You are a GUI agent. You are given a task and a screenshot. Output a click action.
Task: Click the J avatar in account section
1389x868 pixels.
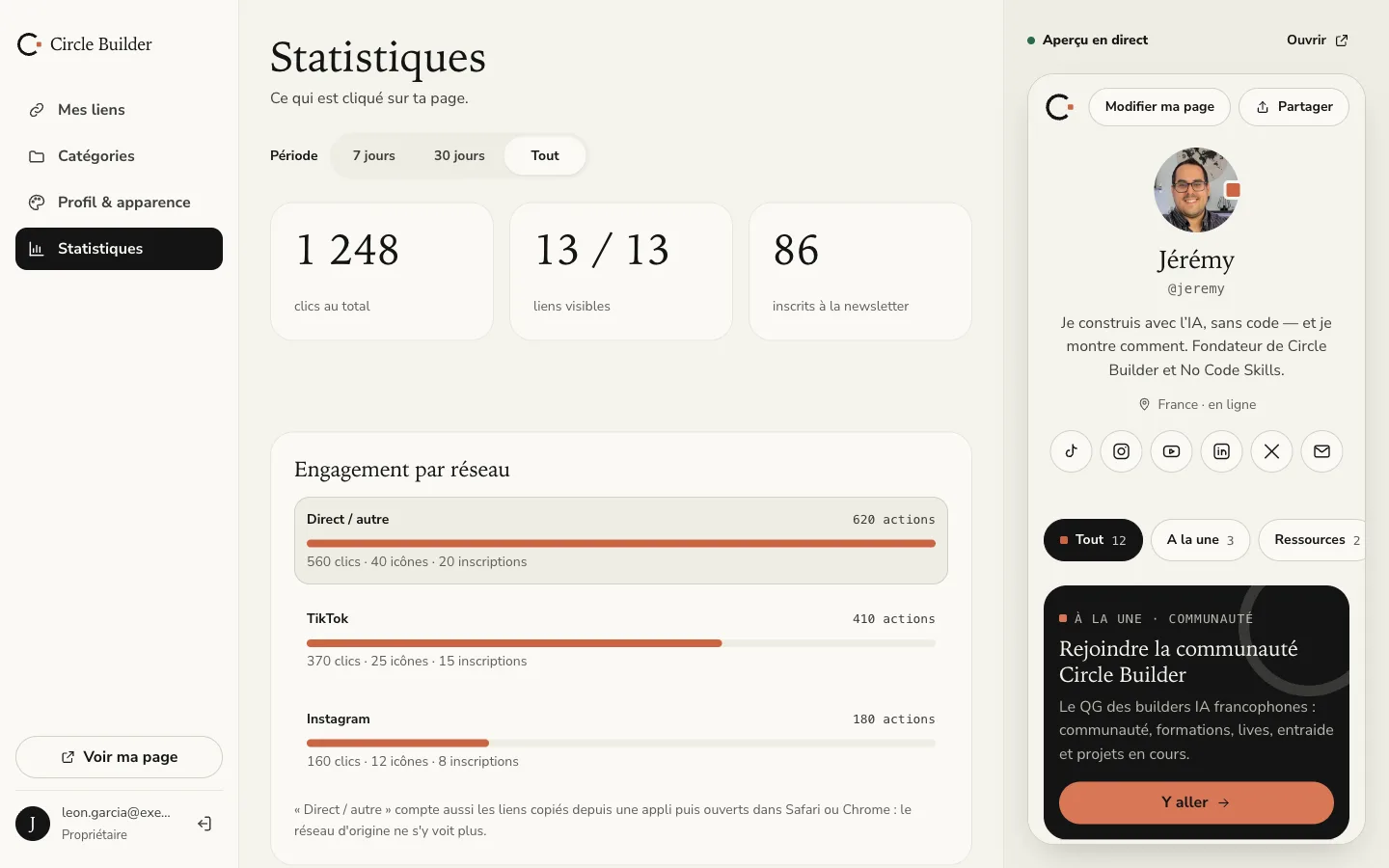(x=33, y=824)
